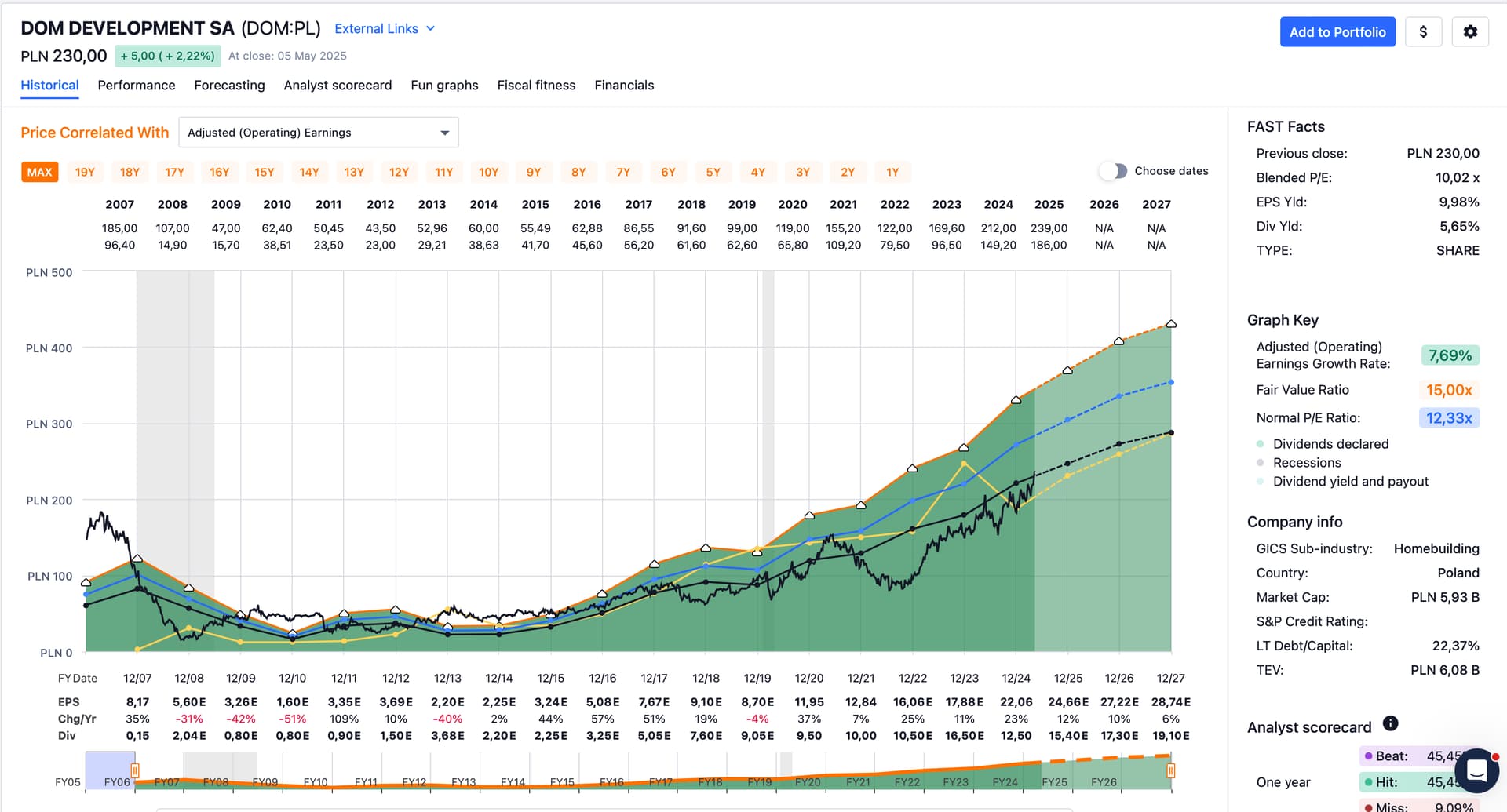Select the 18Y time range
Viewport: 1507px width, 812px height.
[130, 172]
